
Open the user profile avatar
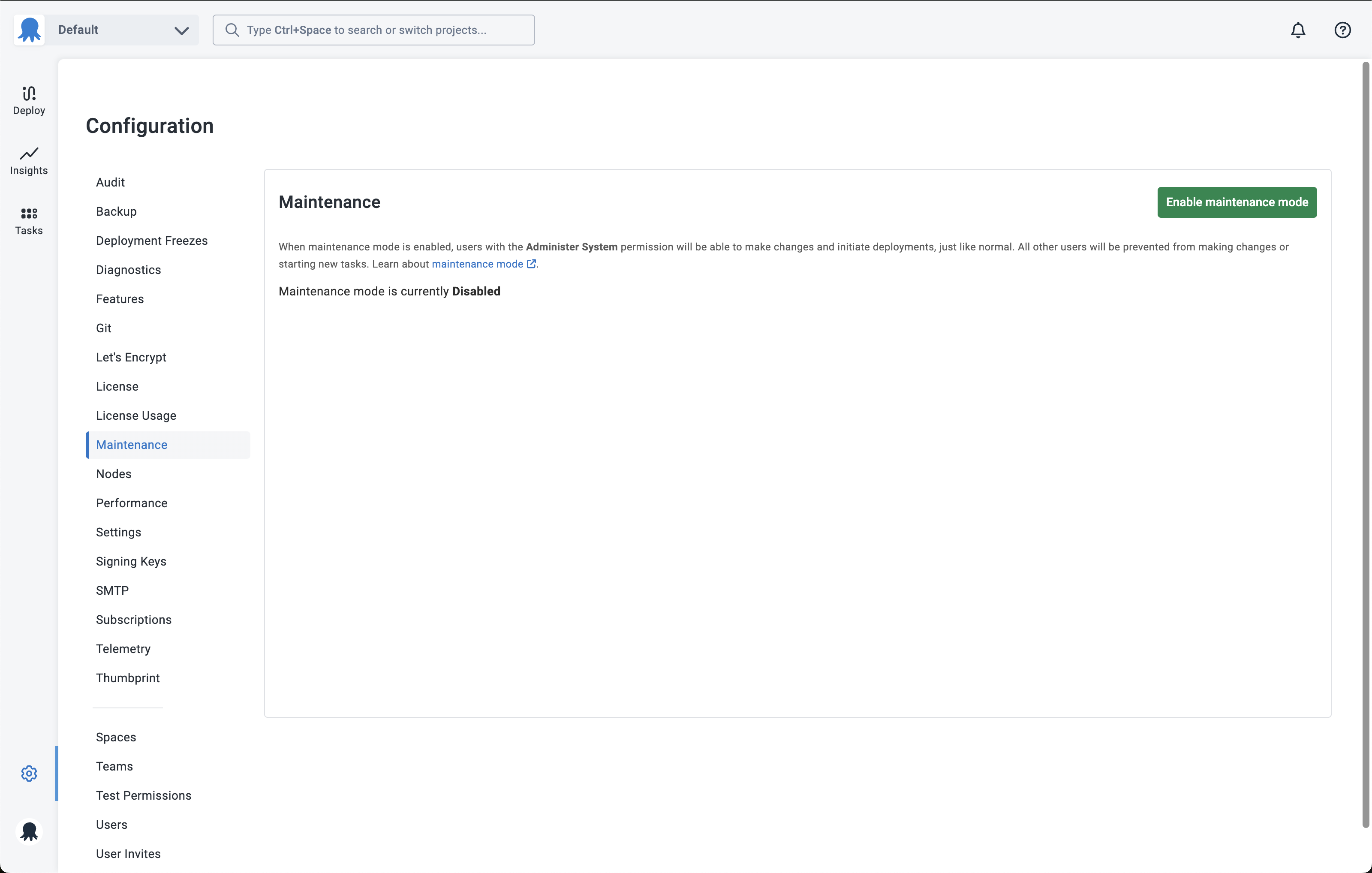[x=29, y=831]
